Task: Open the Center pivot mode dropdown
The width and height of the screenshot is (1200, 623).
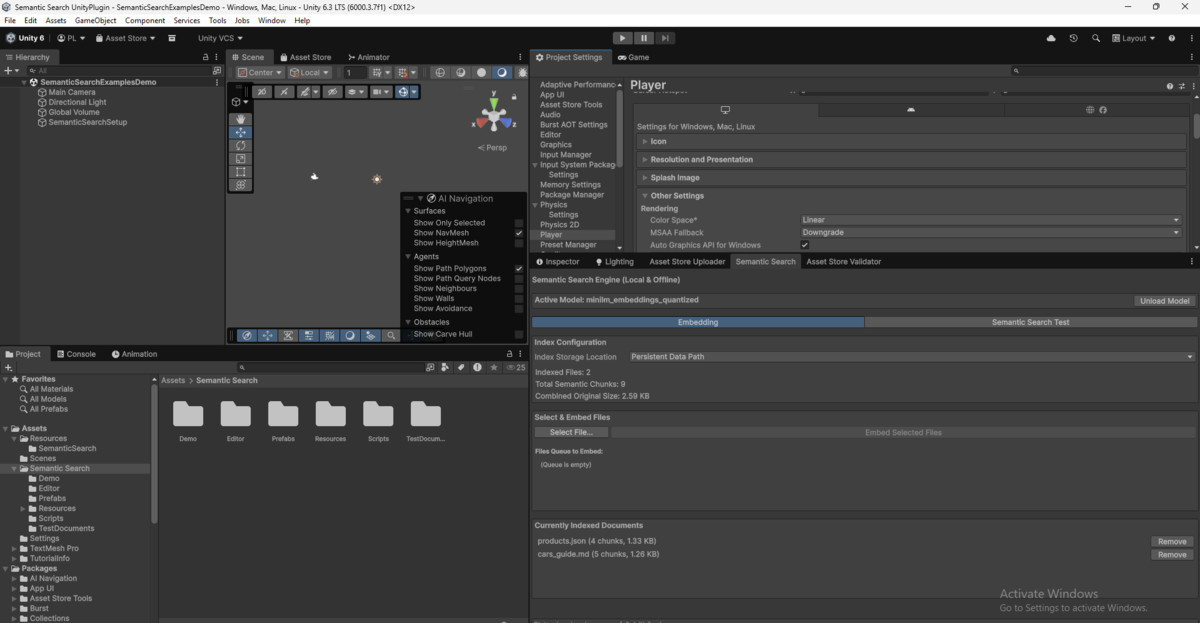Action: coord(260,73)
